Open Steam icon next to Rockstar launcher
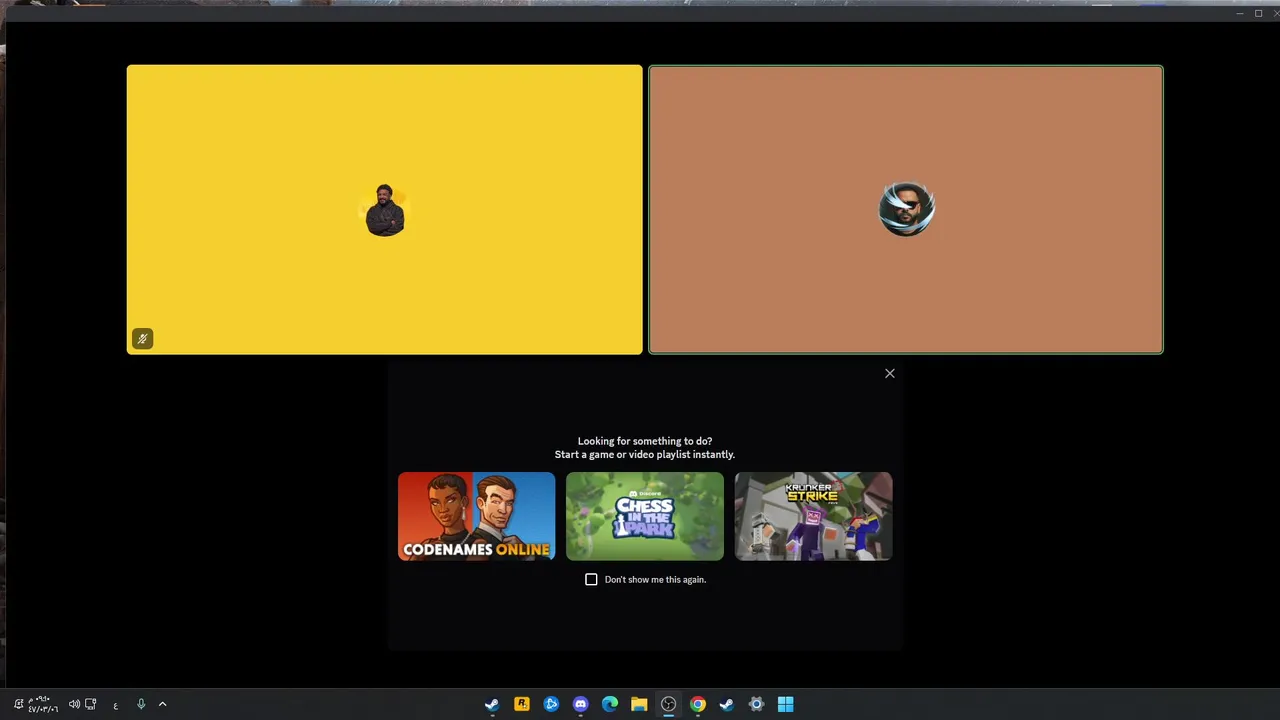The height and width of the screenshot is (720, 1280). (492, 704)
